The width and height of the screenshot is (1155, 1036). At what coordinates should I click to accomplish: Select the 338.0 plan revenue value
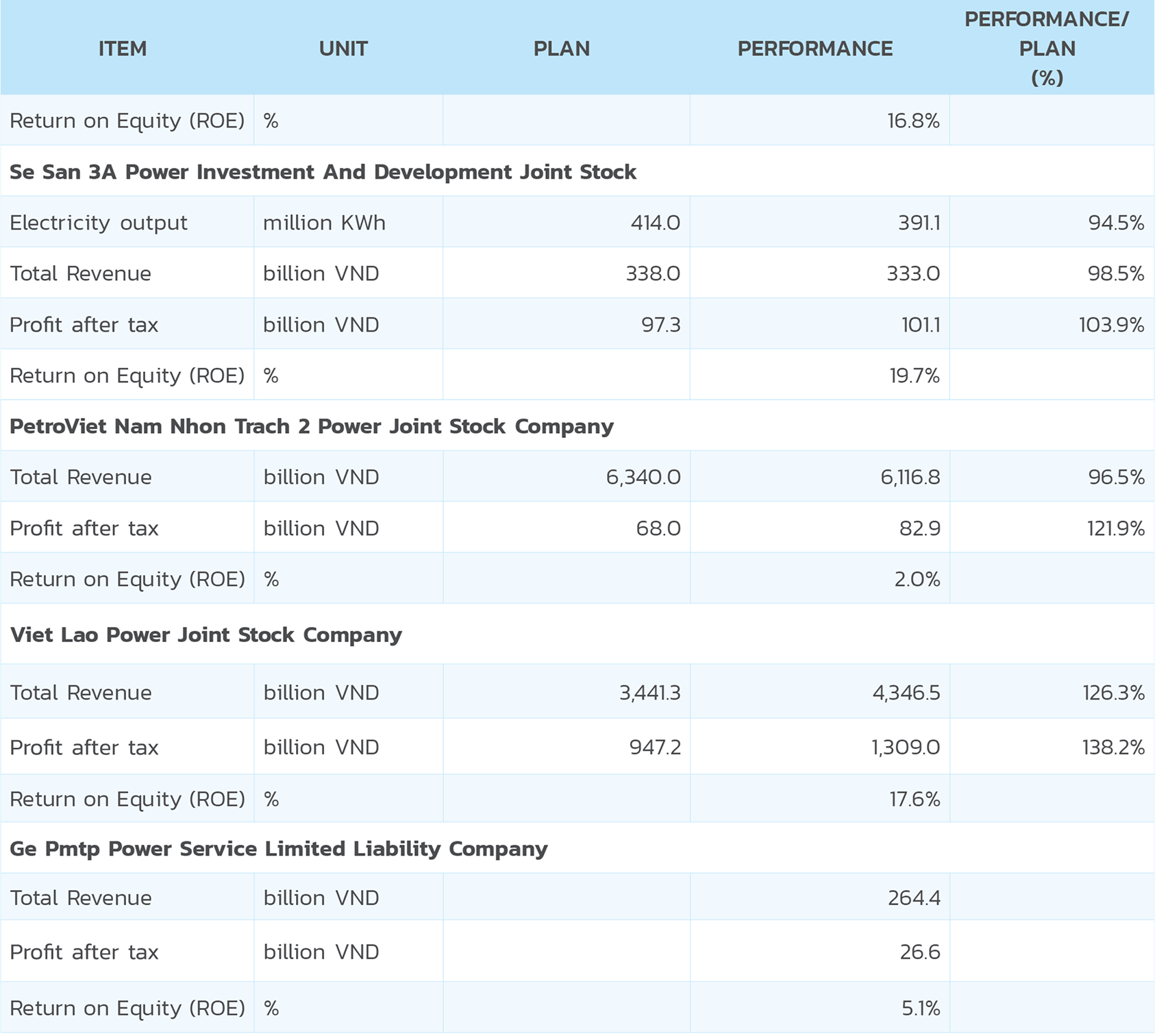(x=653, y=273)
